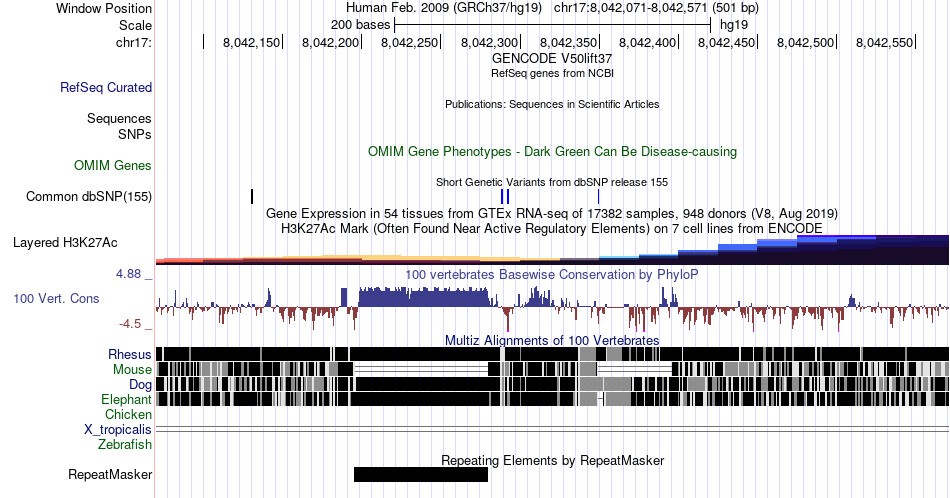Image resolution: width=950 pixels, height=498 pixels.
Task: Click the Zebrafish alignment label
Action: click(125, 444)
